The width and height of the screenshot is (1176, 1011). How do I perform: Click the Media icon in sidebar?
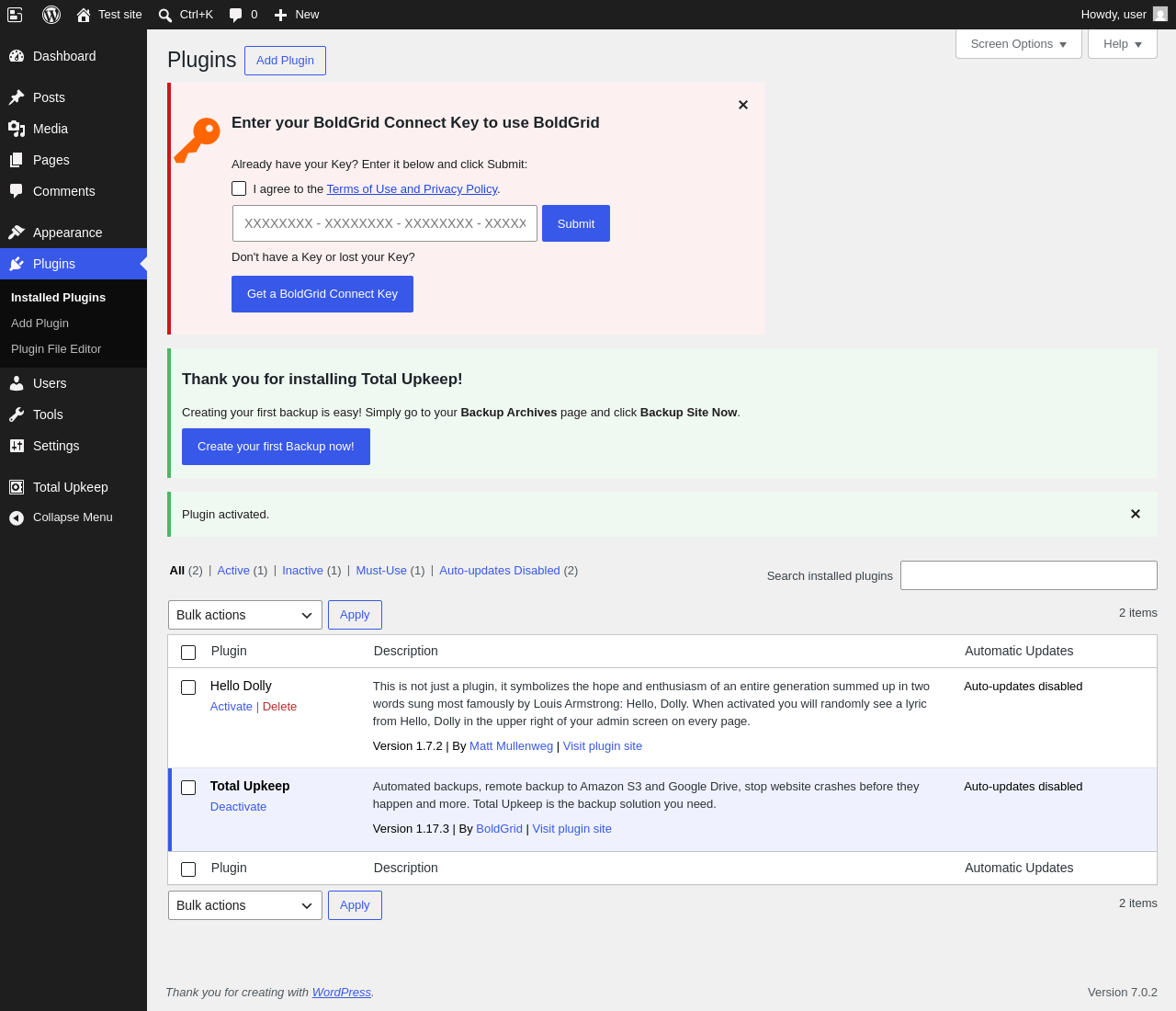click(x=17, y=129)
